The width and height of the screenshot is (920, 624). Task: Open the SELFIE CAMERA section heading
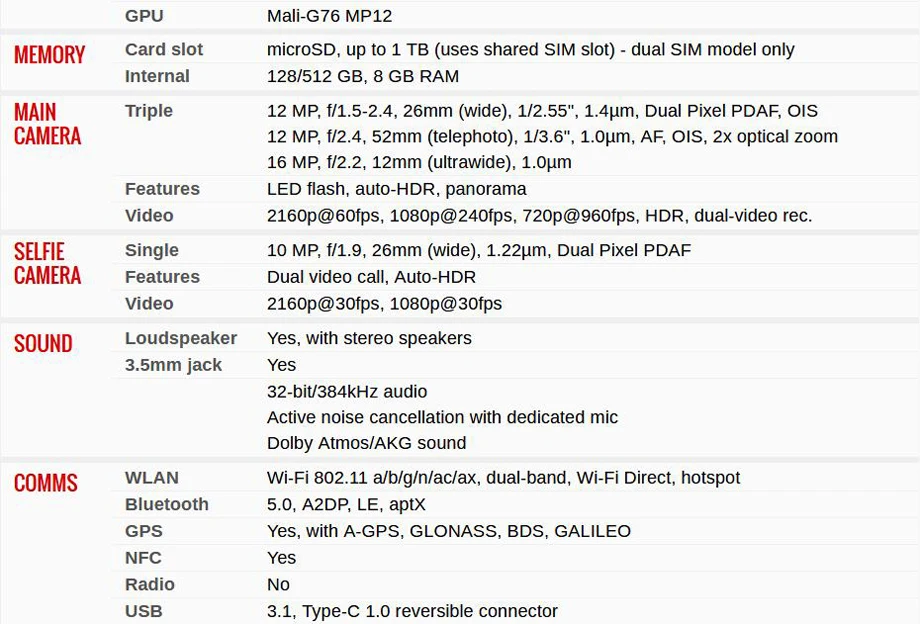tap(48, 263)
